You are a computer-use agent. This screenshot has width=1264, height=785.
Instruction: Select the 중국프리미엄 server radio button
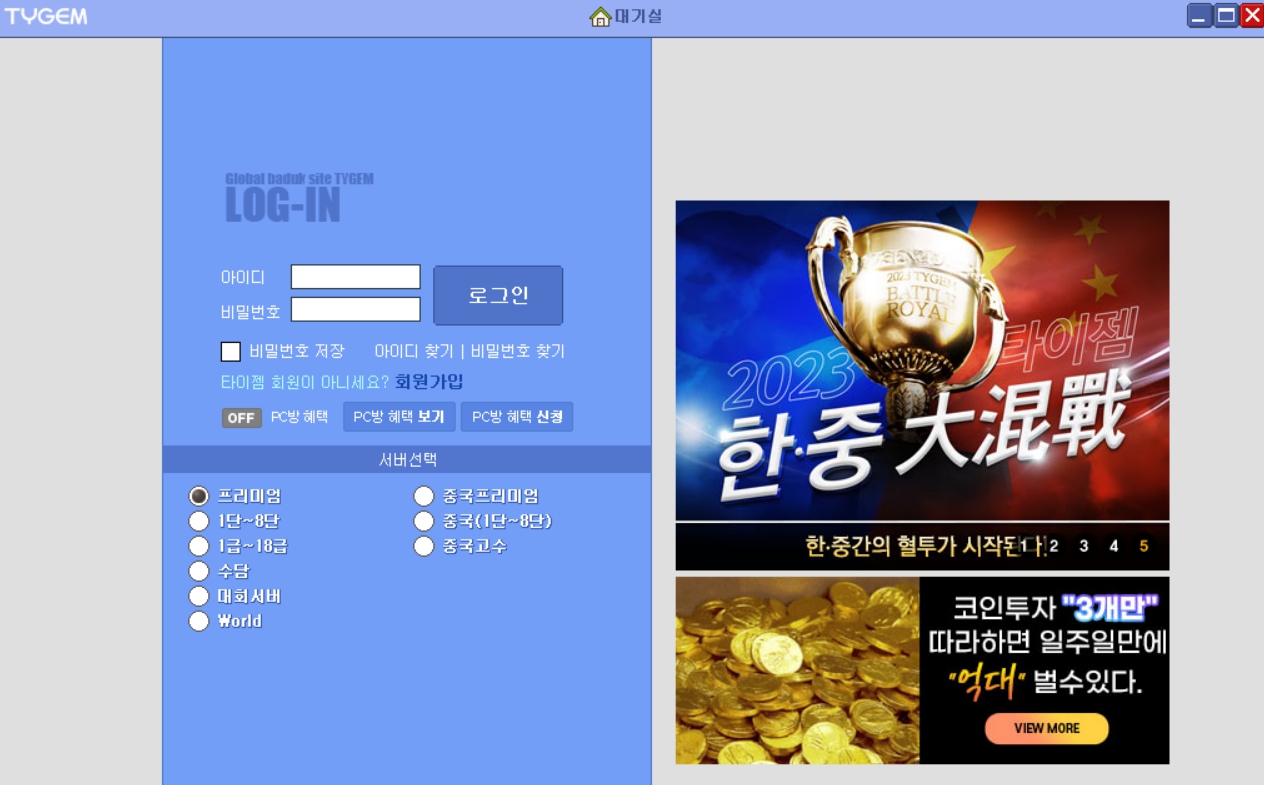[424, 496]
